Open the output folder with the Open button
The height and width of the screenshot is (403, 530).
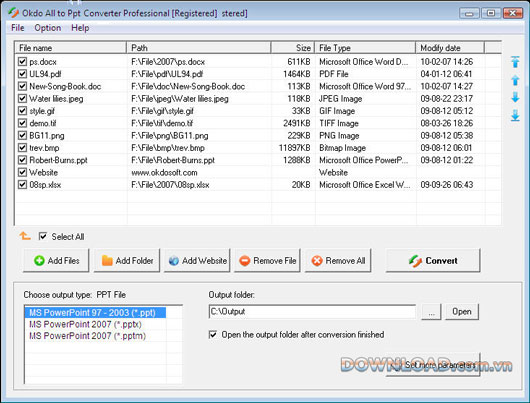[x=462, y=311]
